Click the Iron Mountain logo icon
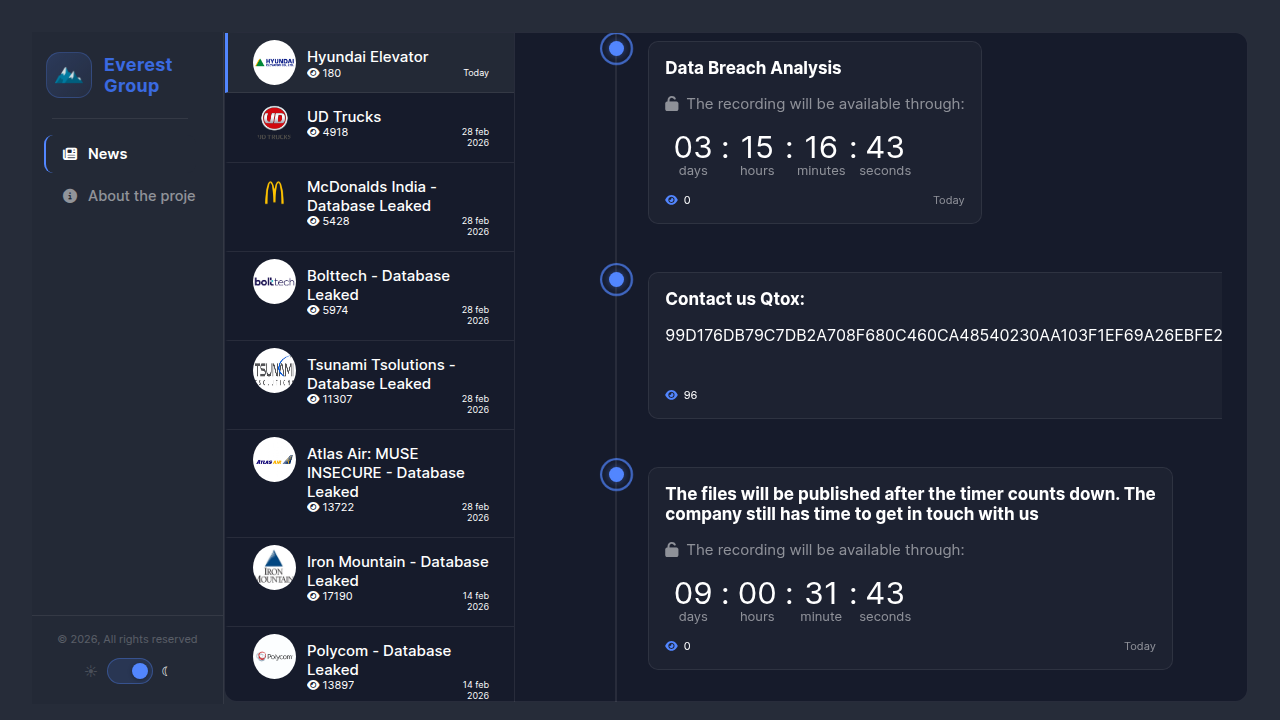Screen dimensions: 1280x720 point(274,568)
